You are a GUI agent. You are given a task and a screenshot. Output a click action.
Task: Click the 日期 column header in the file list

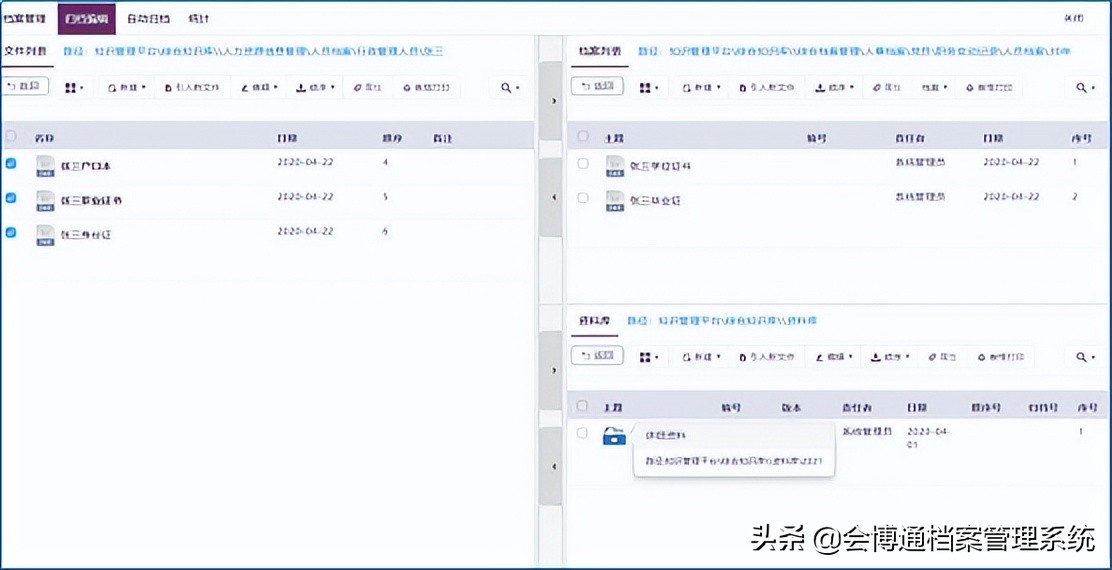click(286, 138)
